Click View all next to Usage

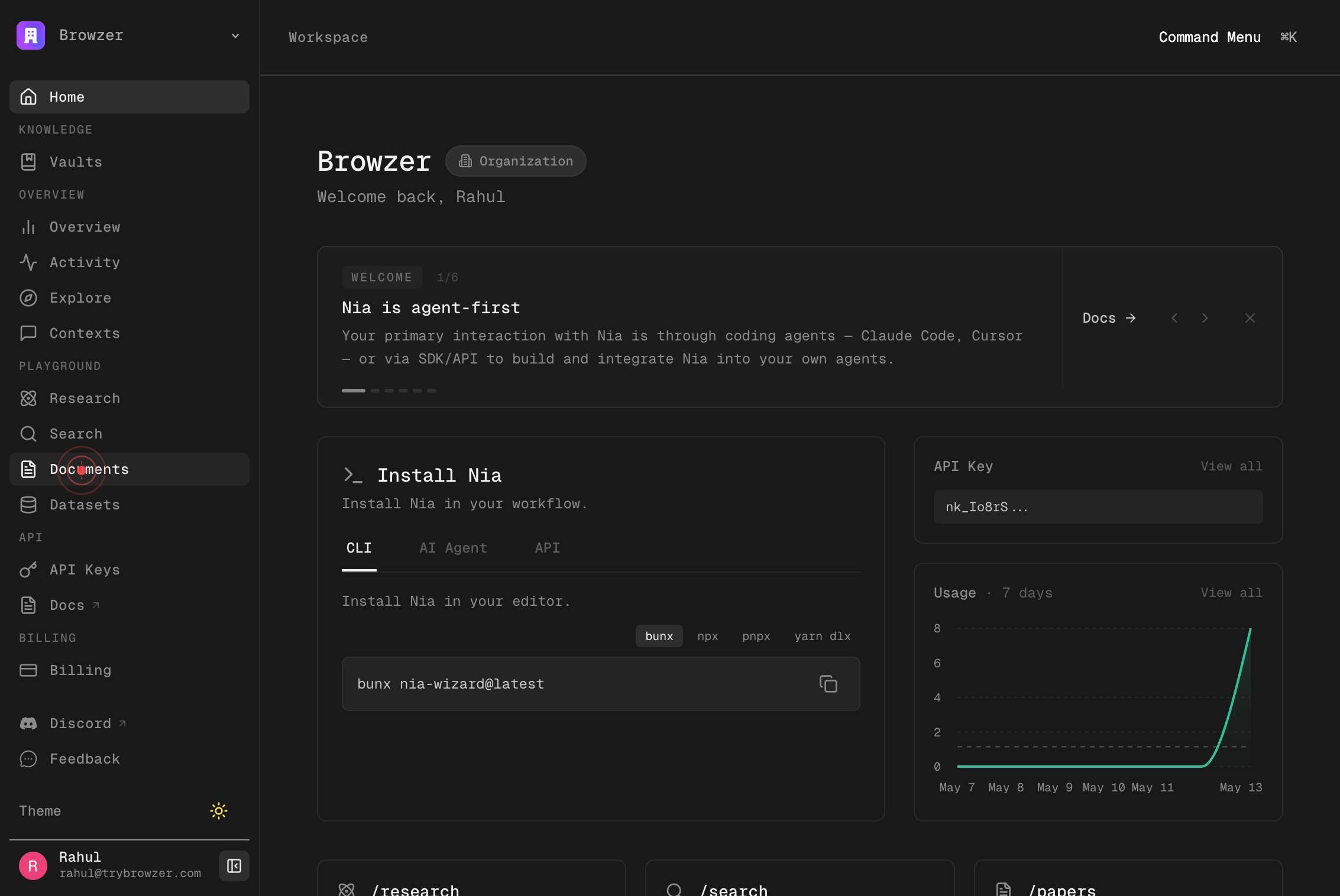1231,593
